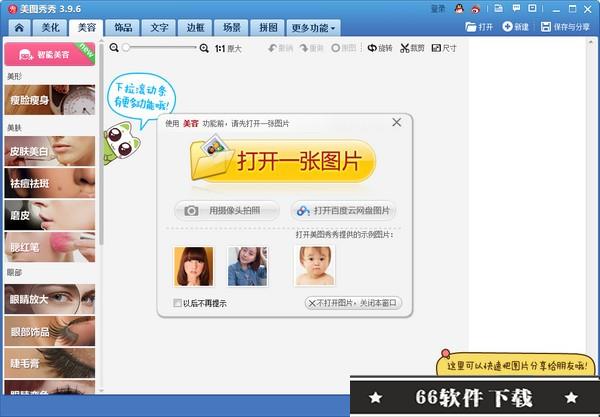Select the 瘦脸瘦身 tool
The width and height of the screenshot is (600, 417).
point(50,100)
